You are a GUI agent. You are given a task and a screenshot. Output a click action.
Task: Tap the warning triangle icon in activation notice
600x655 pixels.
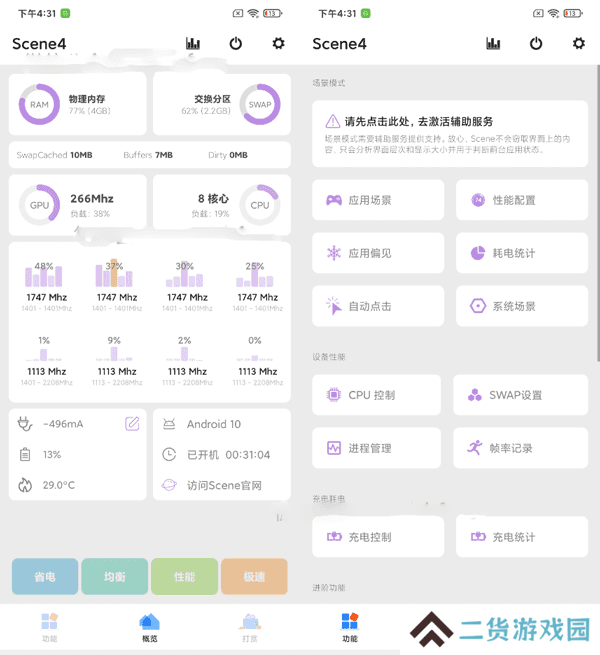[333, 121]
